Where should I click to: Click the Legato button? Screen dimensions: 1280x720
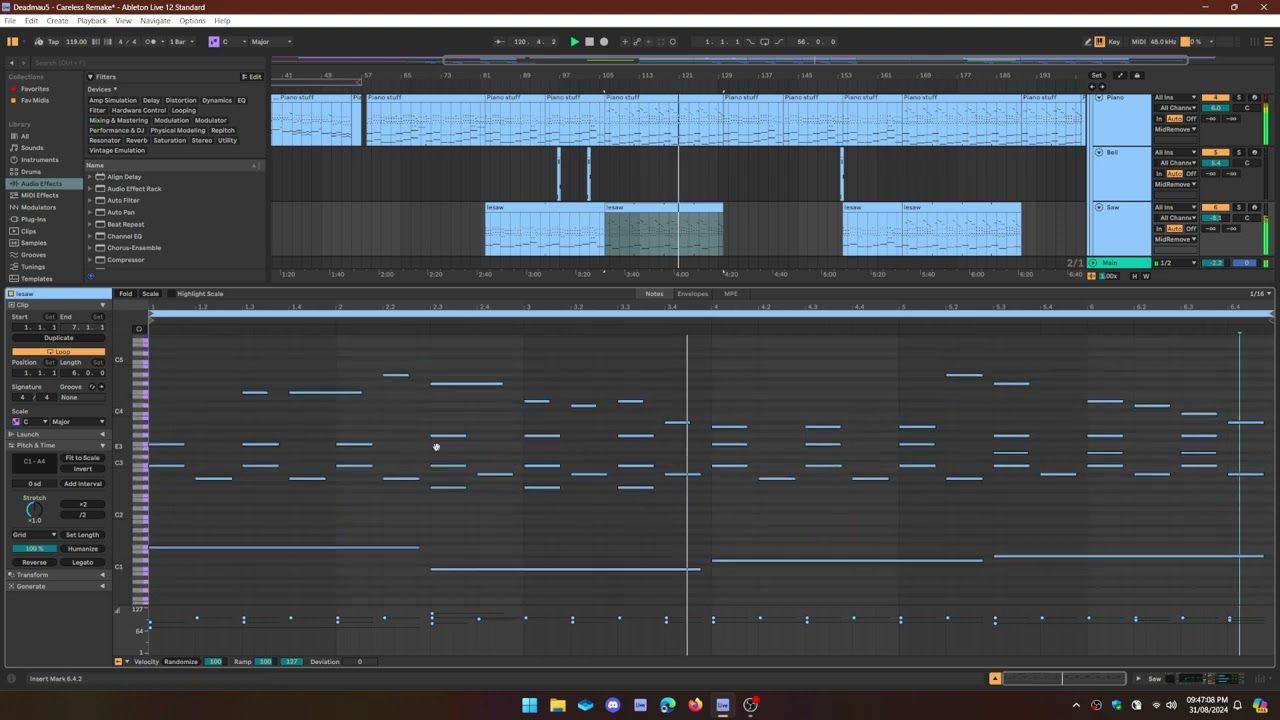click(82, 562)
